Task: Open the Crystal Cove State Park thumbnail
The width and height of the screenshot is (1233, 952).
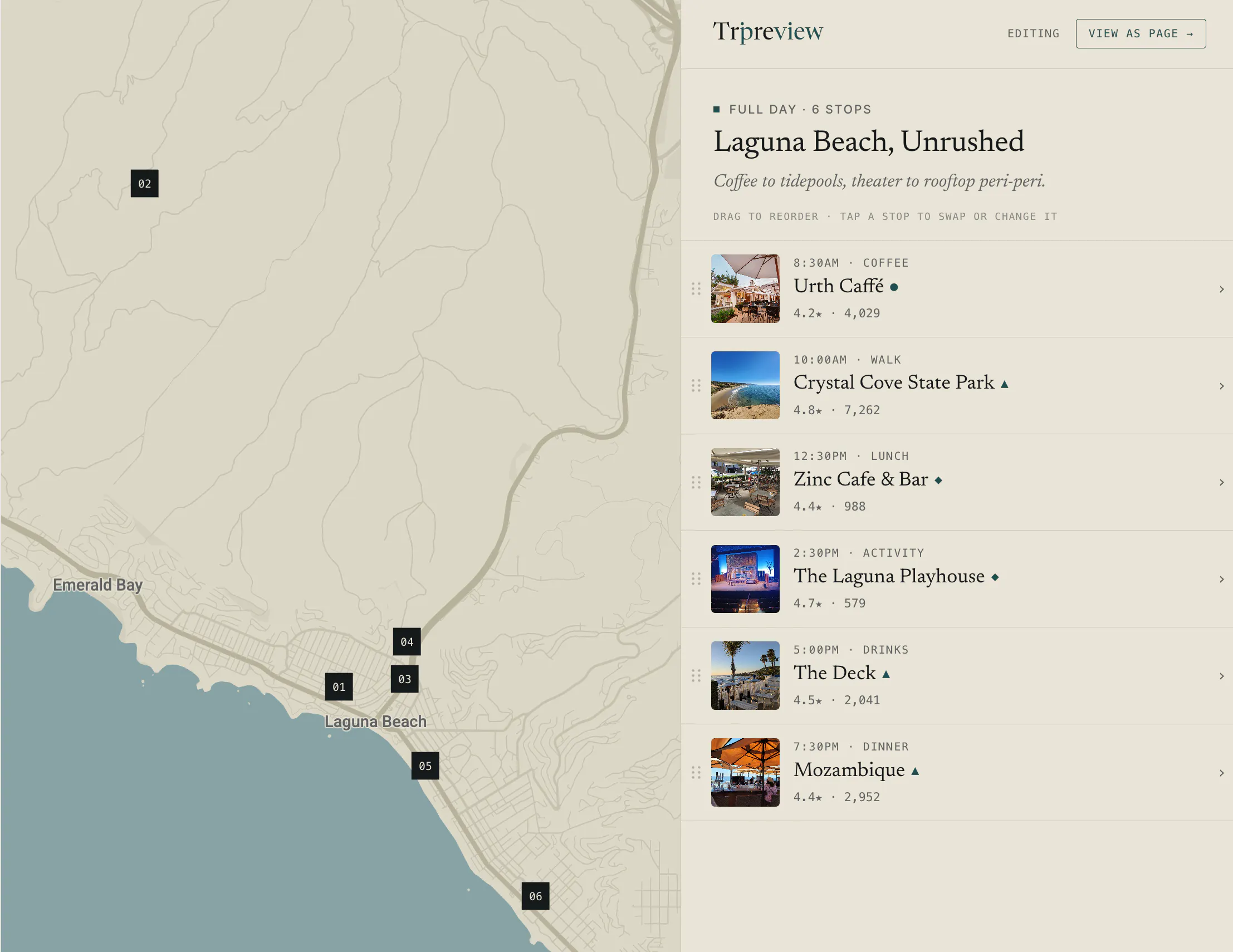Action: [x=745, y=385]
